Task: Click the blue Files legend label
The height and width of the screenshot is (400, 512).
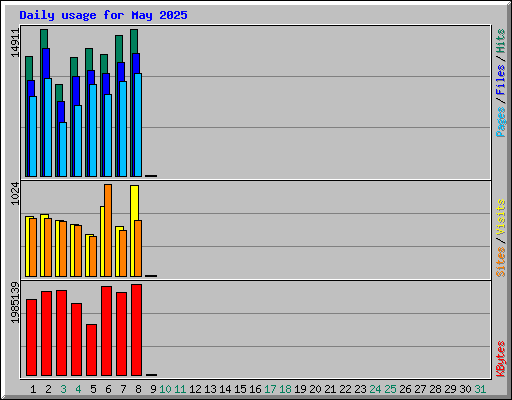Action: coord(501,80)
